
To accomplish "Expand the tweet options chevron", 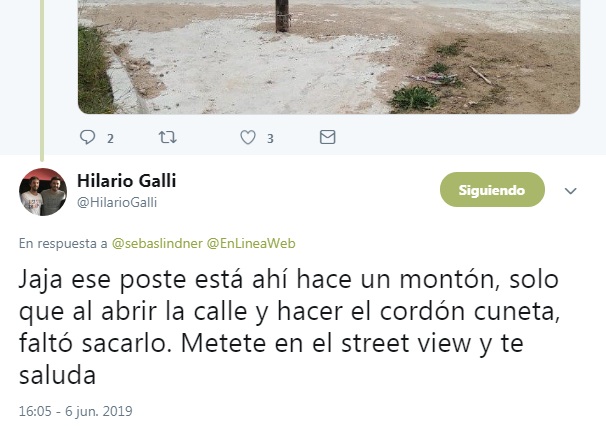I will 570,191.
